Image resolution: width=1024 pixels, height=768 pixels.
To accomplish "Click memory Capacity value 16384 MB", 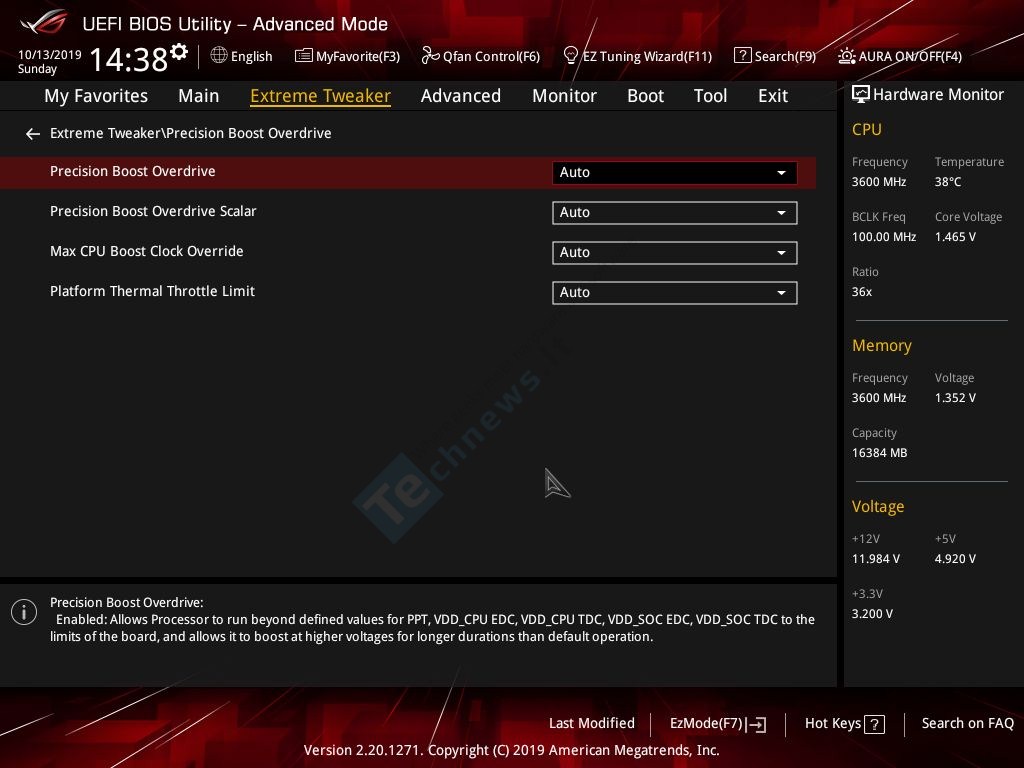I will pos(880,453).
